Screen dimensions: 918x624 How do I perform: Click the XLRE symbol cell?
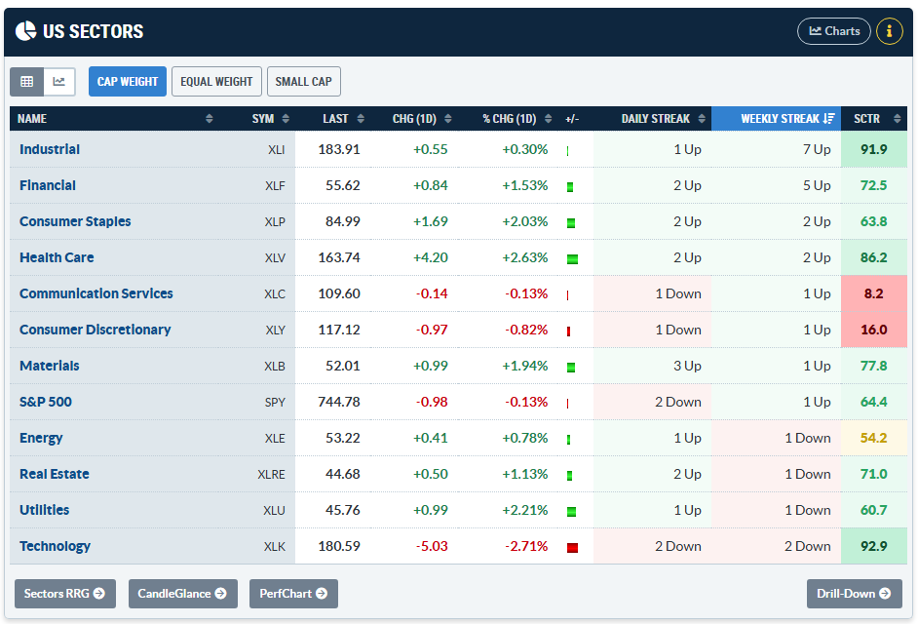point(271,475)
